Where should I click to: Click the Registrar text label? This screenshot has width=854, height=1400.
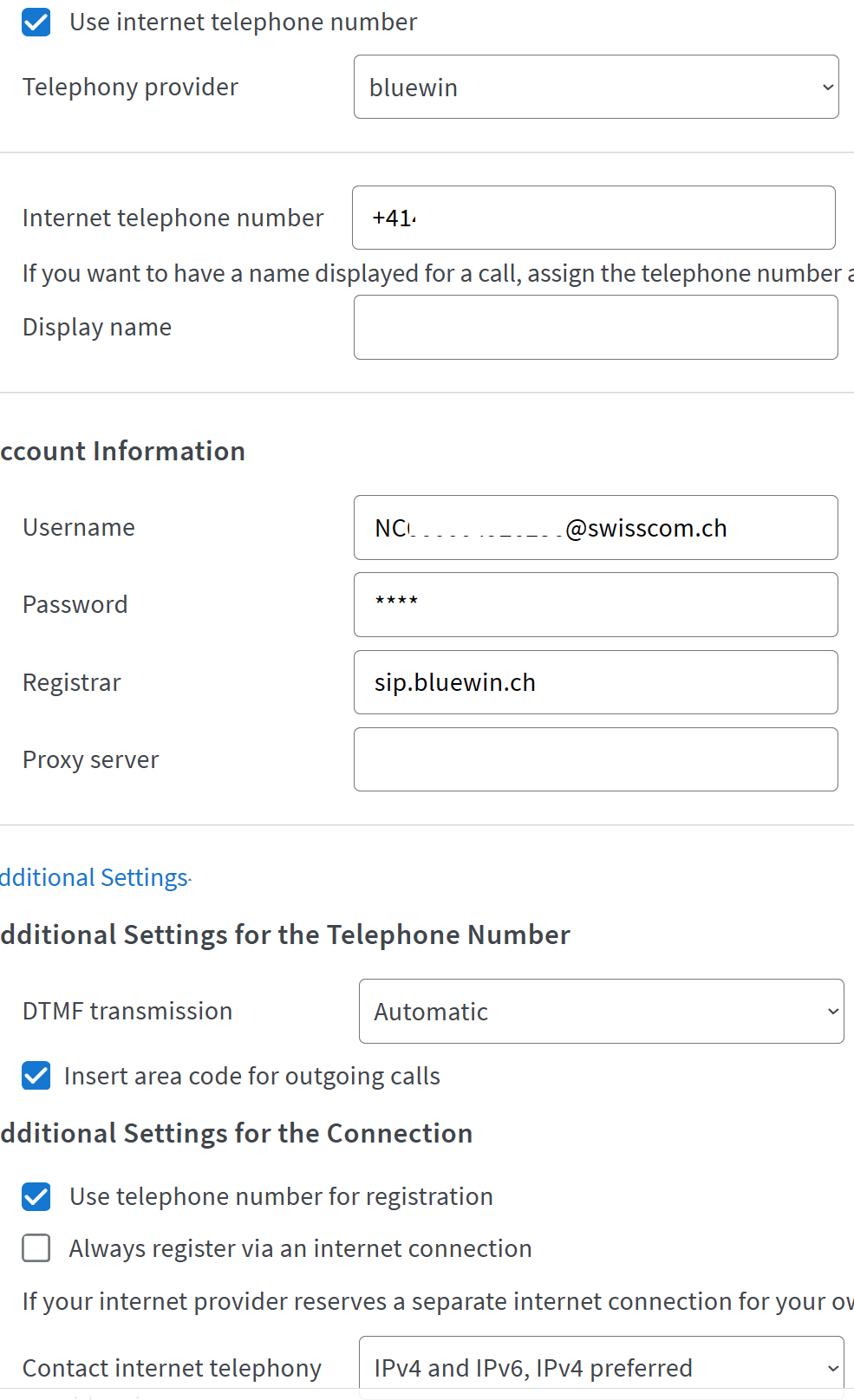point(72,682)
